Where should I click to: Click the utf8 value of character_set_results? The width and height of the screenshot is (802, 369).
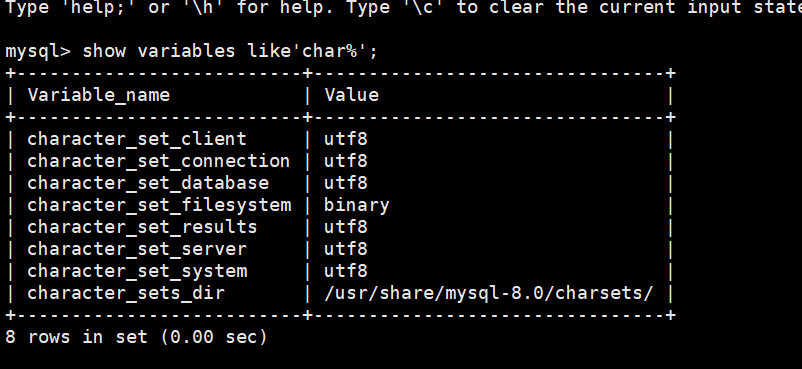(346, 227)
